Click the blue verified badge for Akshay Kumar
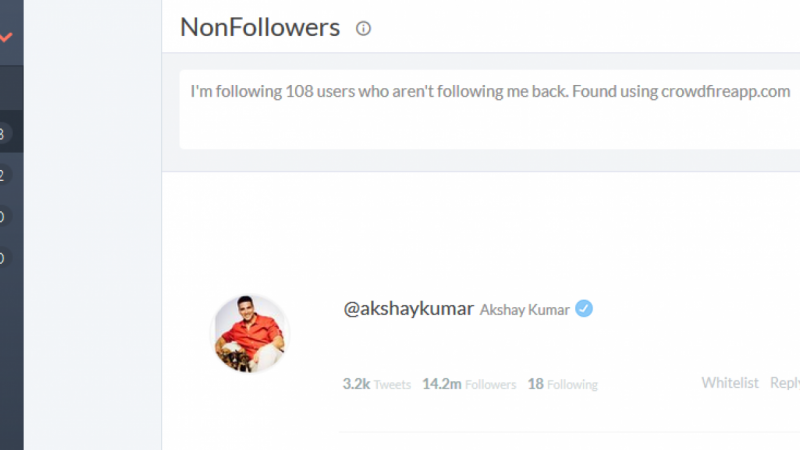This screenshot has height=450, width=800. click(584, 309)
